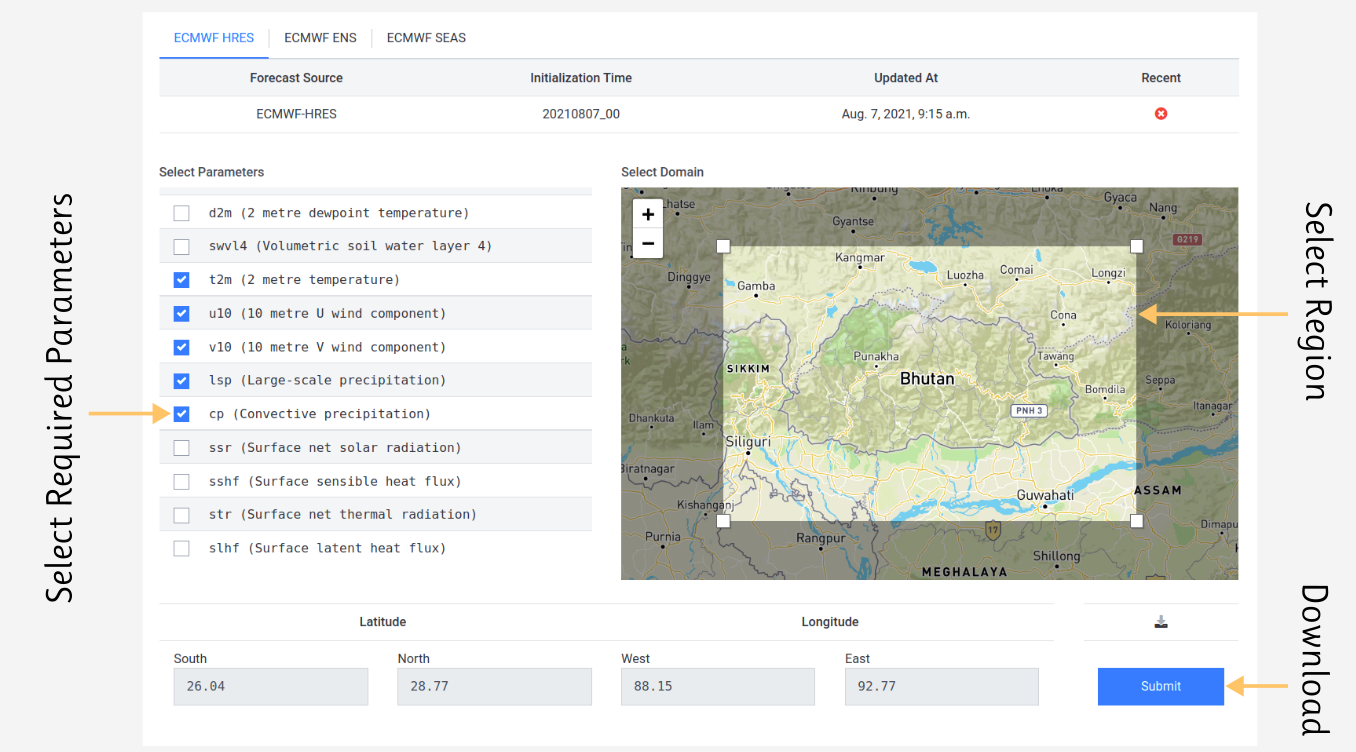
Task: Click Siliguri on the map
Action: coord(747,441)
